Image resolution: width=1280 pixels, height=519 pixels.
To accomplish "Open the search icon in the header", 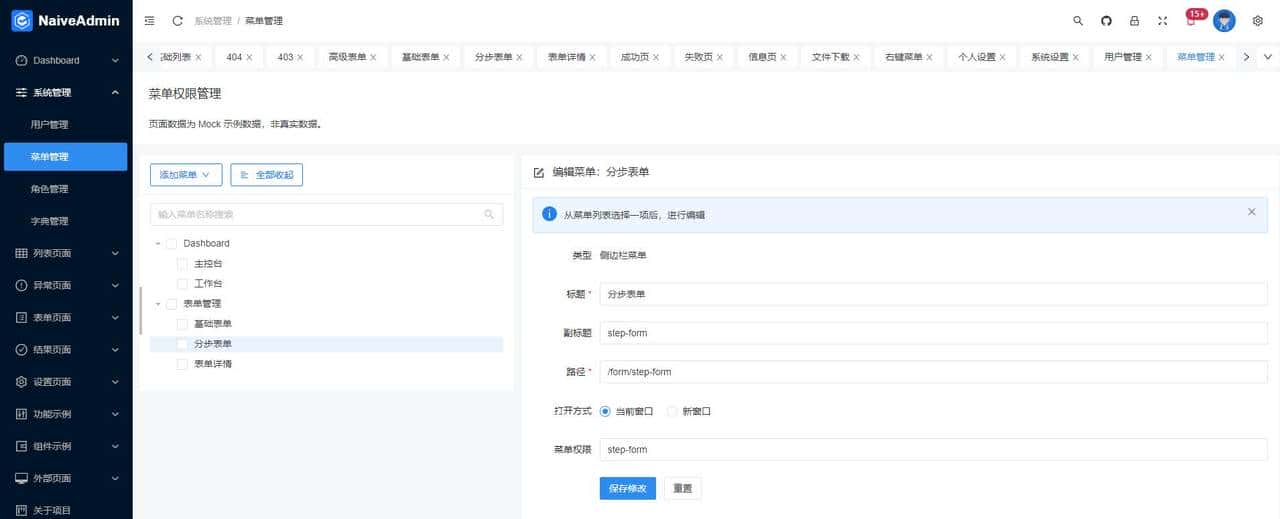I will (x=1078, y=20).
